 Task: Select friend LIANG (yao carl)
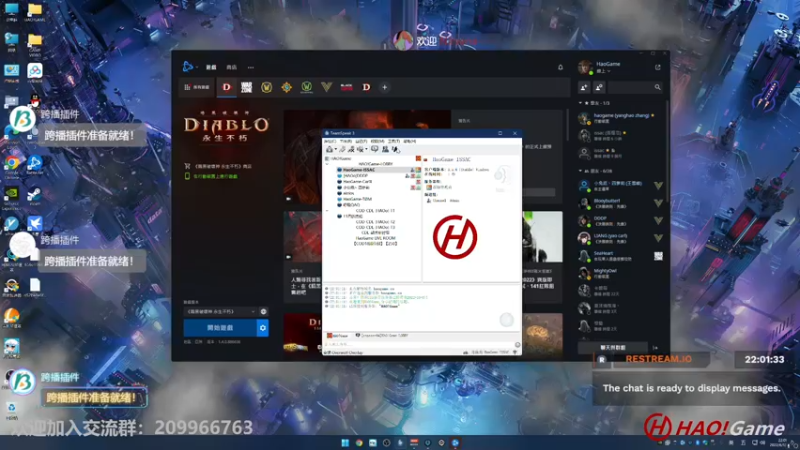point(620,238)
